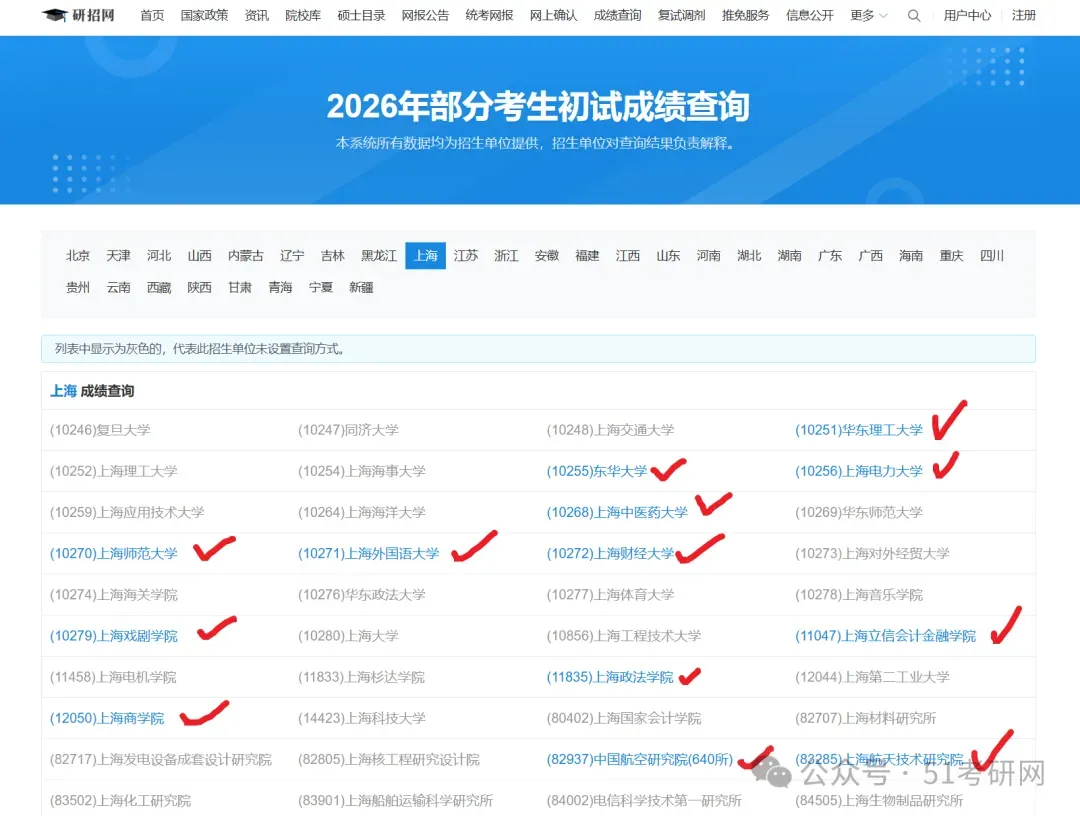Click greyed (10280)上海大学 entry
The width and height of the screenshot is (1080, 816).
click(x=349, y=636)
